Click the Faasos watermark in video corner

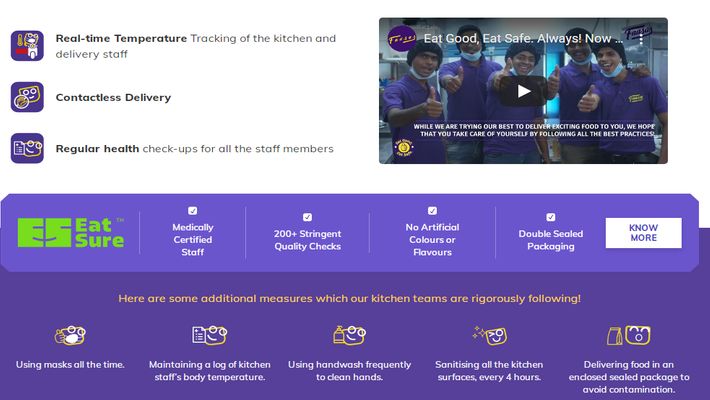(x=638, y=32)
